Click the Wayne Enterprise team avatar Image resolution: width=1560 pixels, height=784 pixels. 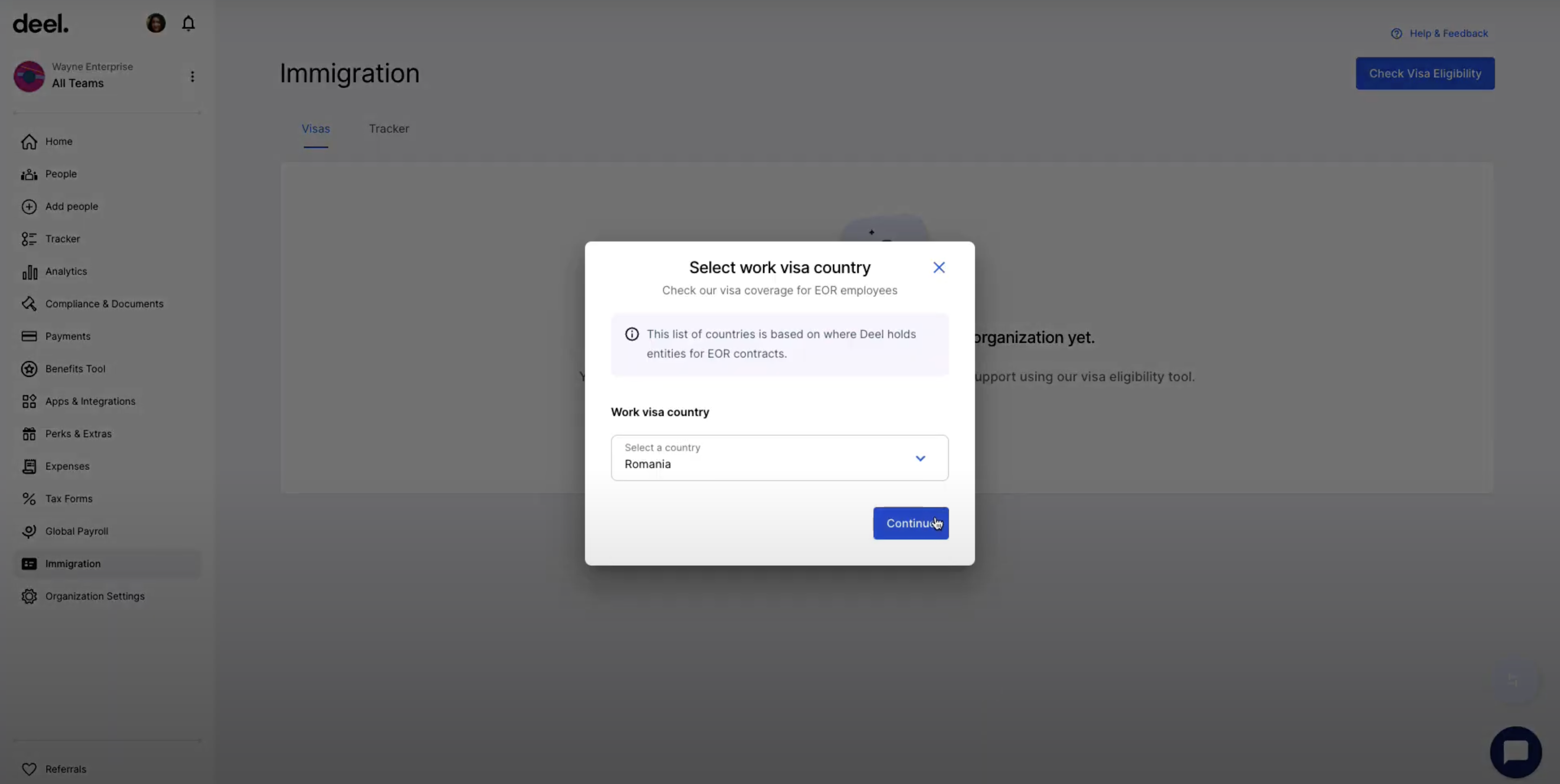tap(29, 76)
